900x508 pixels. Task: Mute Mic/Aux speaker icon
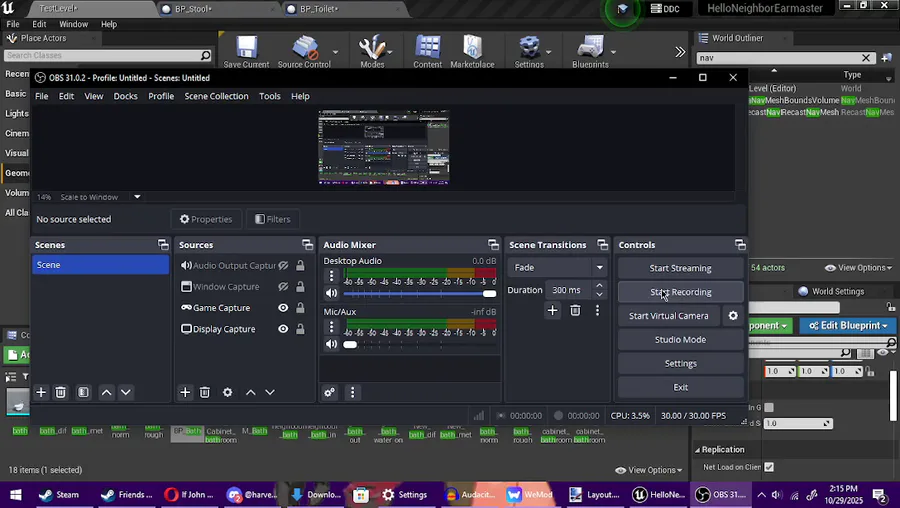tap(331, 344)
